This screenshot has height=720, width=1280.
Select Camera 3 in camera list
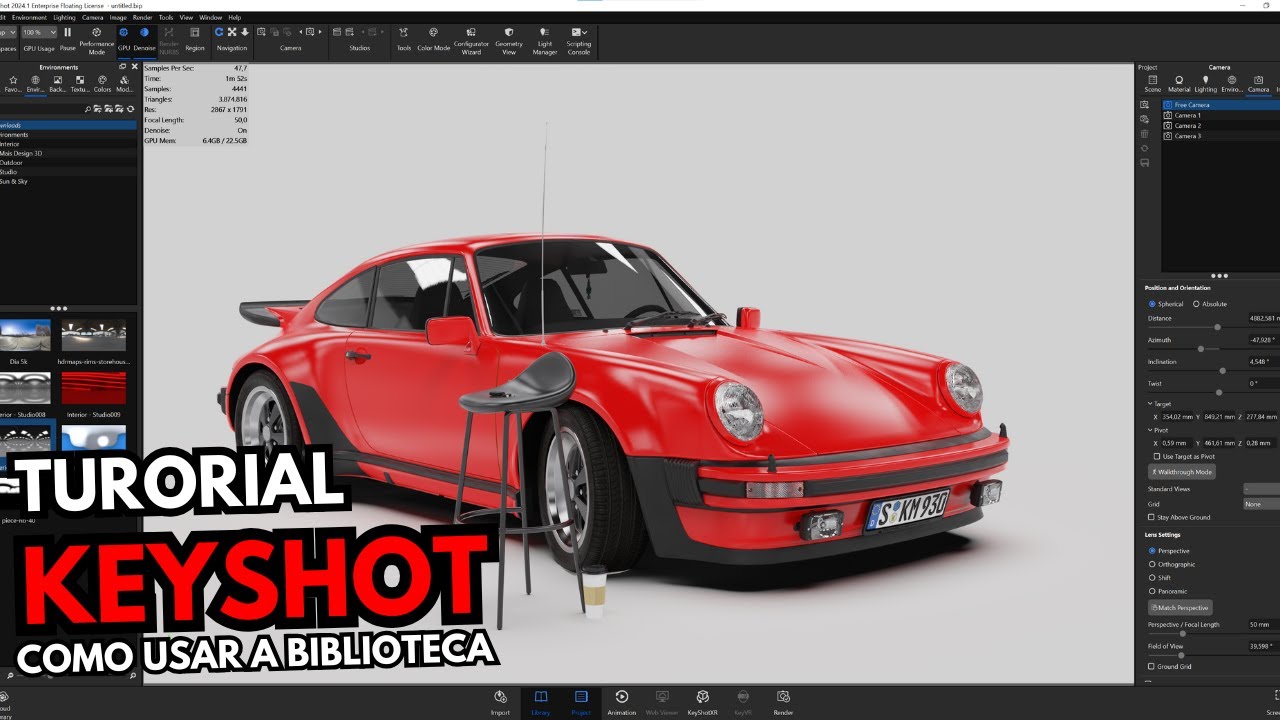[x=1219, y=136]
